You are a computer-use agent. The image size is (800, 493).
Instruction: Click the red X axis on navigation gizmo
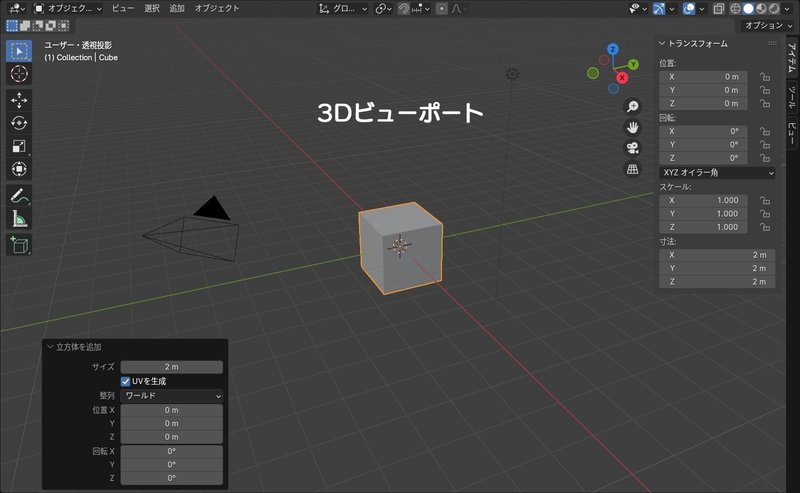click(x=622, y=78)
